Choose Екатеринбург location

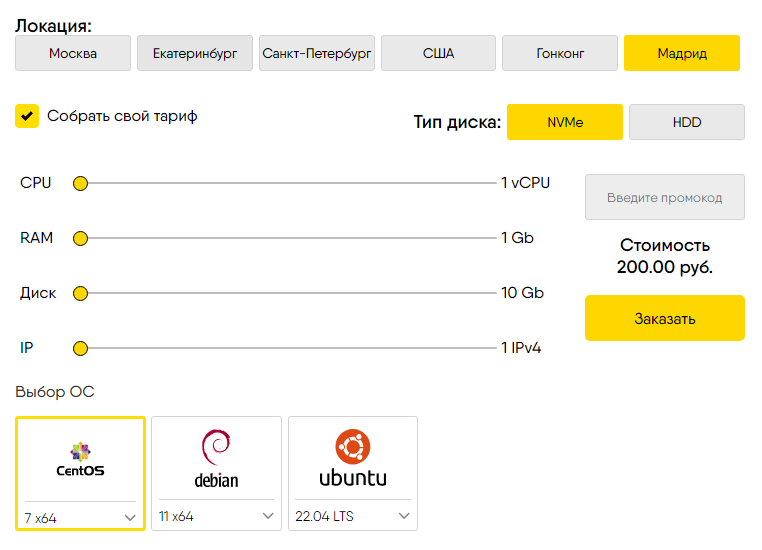195,53
